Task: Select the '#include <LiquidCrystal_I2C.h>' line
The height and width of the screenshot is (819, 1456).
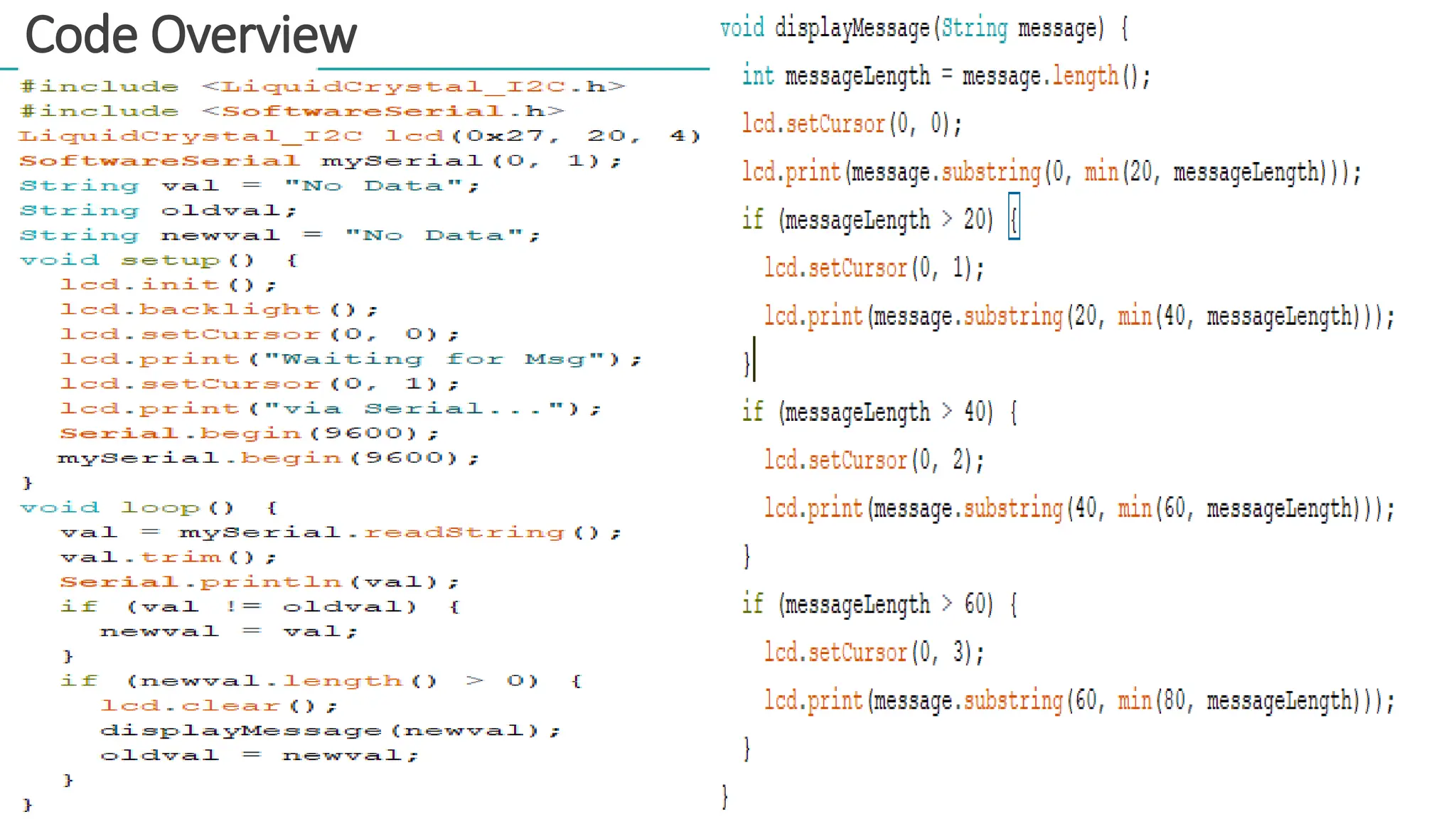Action: pyautogui.click(x=323, y=87)
